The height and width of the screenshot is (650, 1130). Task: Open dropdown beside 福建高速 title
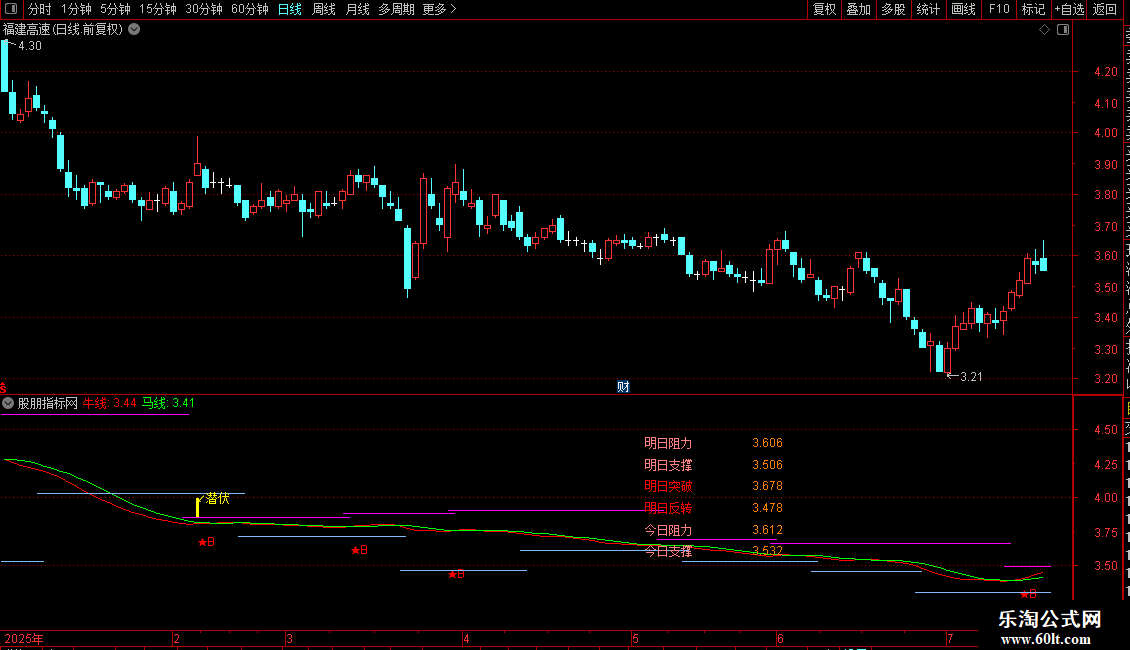[134, 30]
